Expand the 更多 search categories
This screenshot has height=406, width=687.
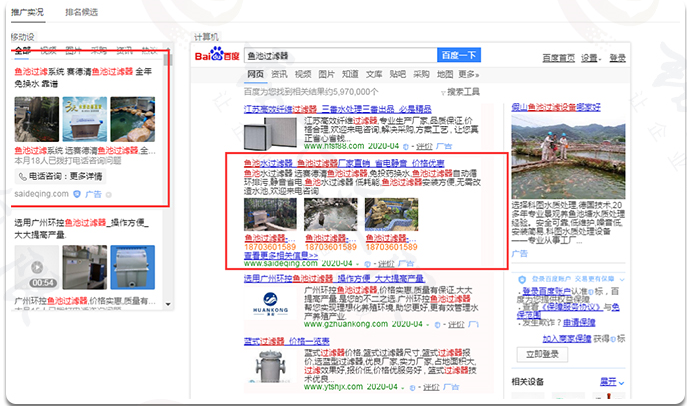(x=468, y=74)
